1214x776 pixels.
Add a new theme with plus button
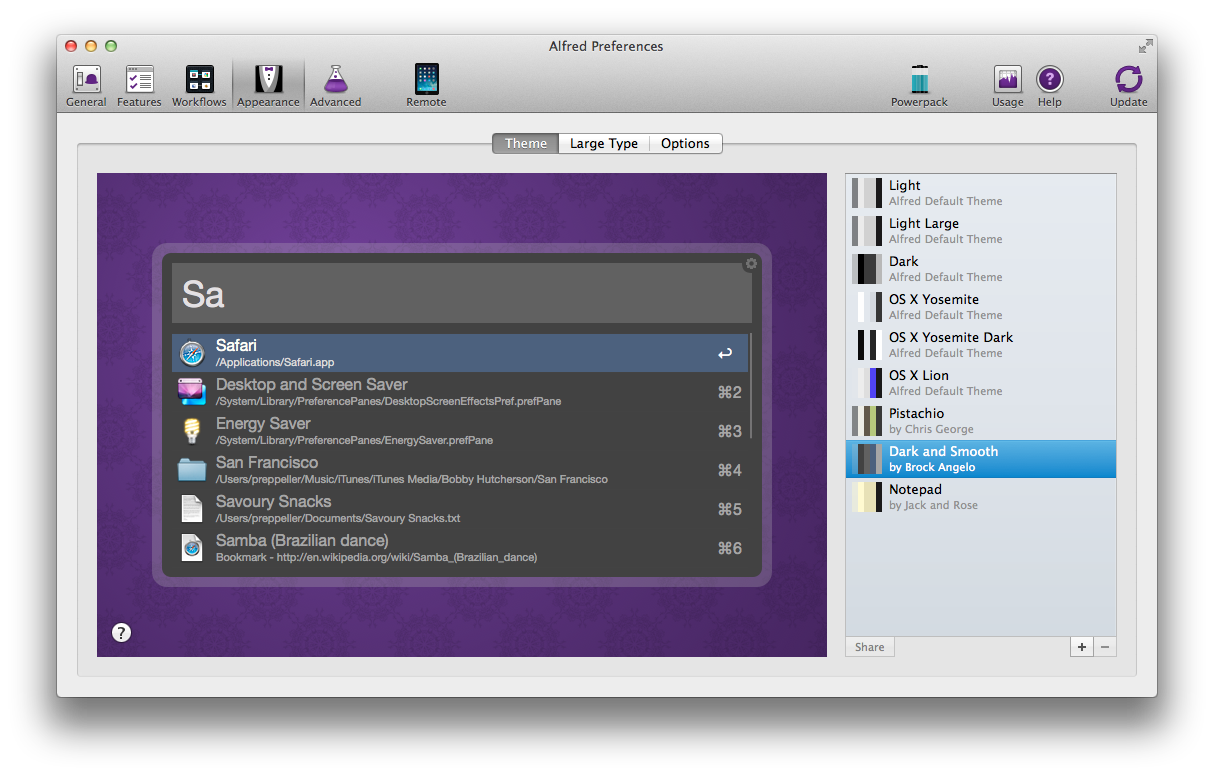[x=1081, y=647]
